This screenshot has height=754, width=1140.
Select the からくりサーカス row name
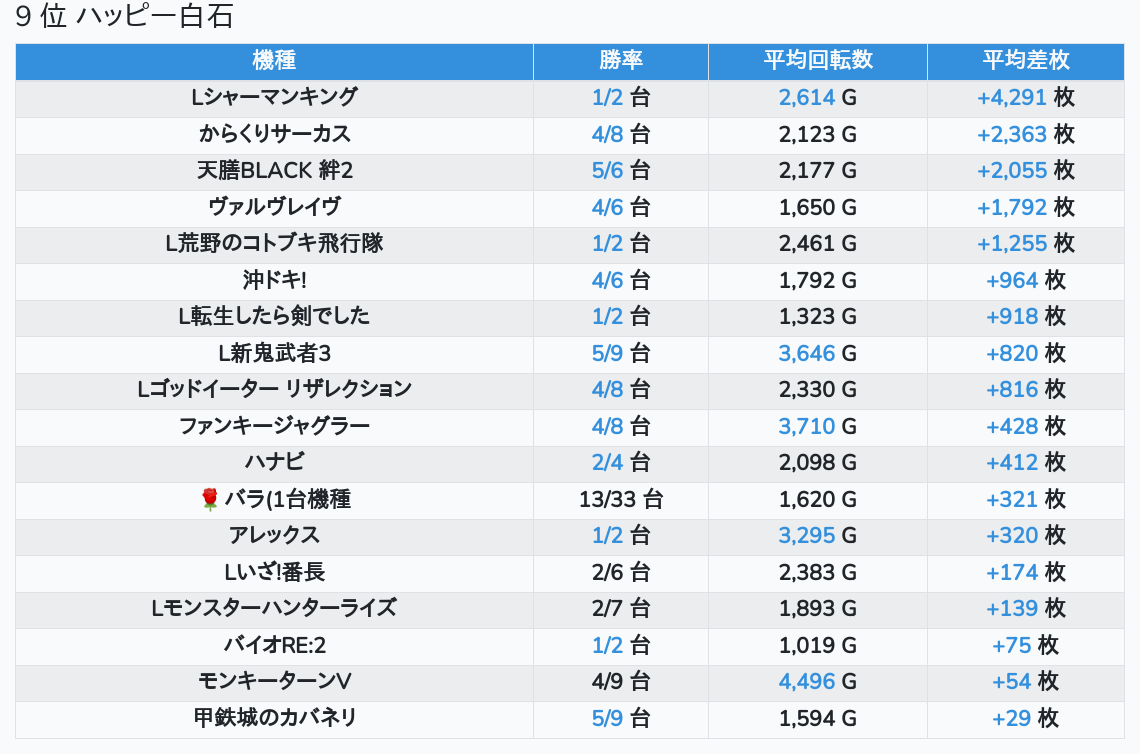[274, 134]
